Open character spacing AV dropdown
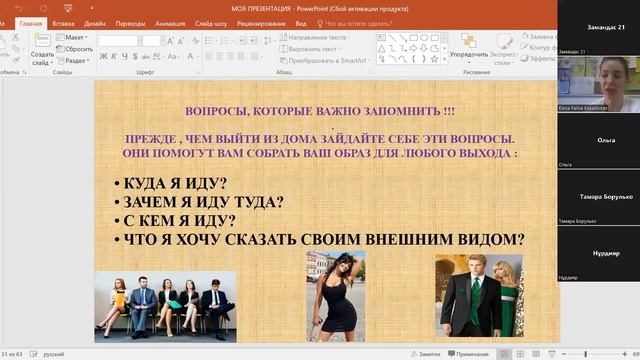Image resolution: width=640 pixels, height=360 pixels. click(x=157, y=56)
